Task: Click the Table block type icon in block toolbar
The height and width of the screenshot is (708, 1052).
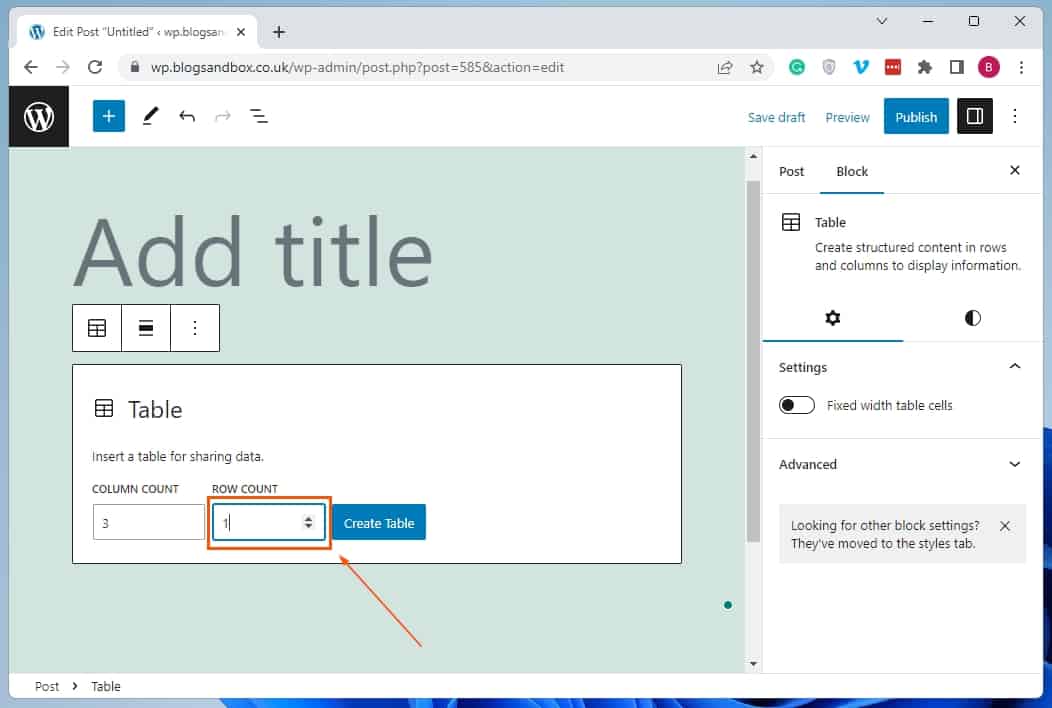Action: click(x=97, y=327)
